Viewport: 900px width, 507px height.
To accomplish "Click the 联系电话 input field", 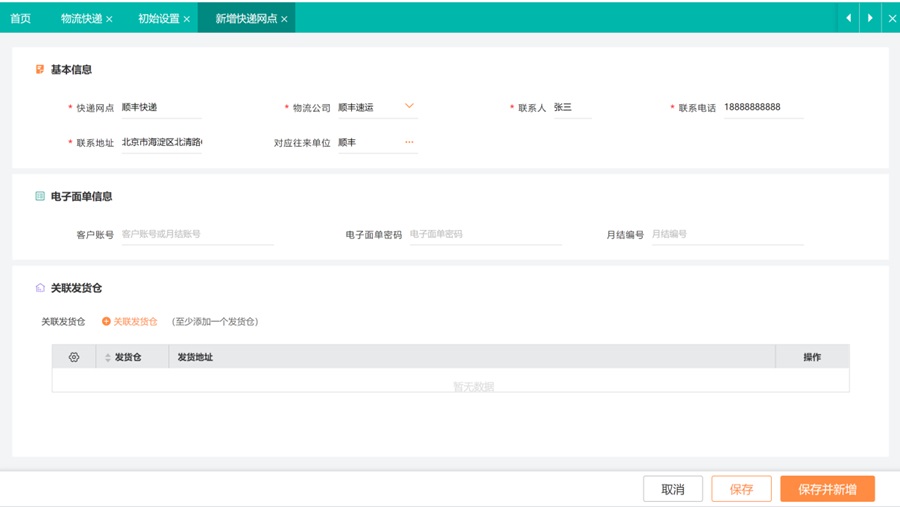I will pyautogui.click(x=763, y=107).
